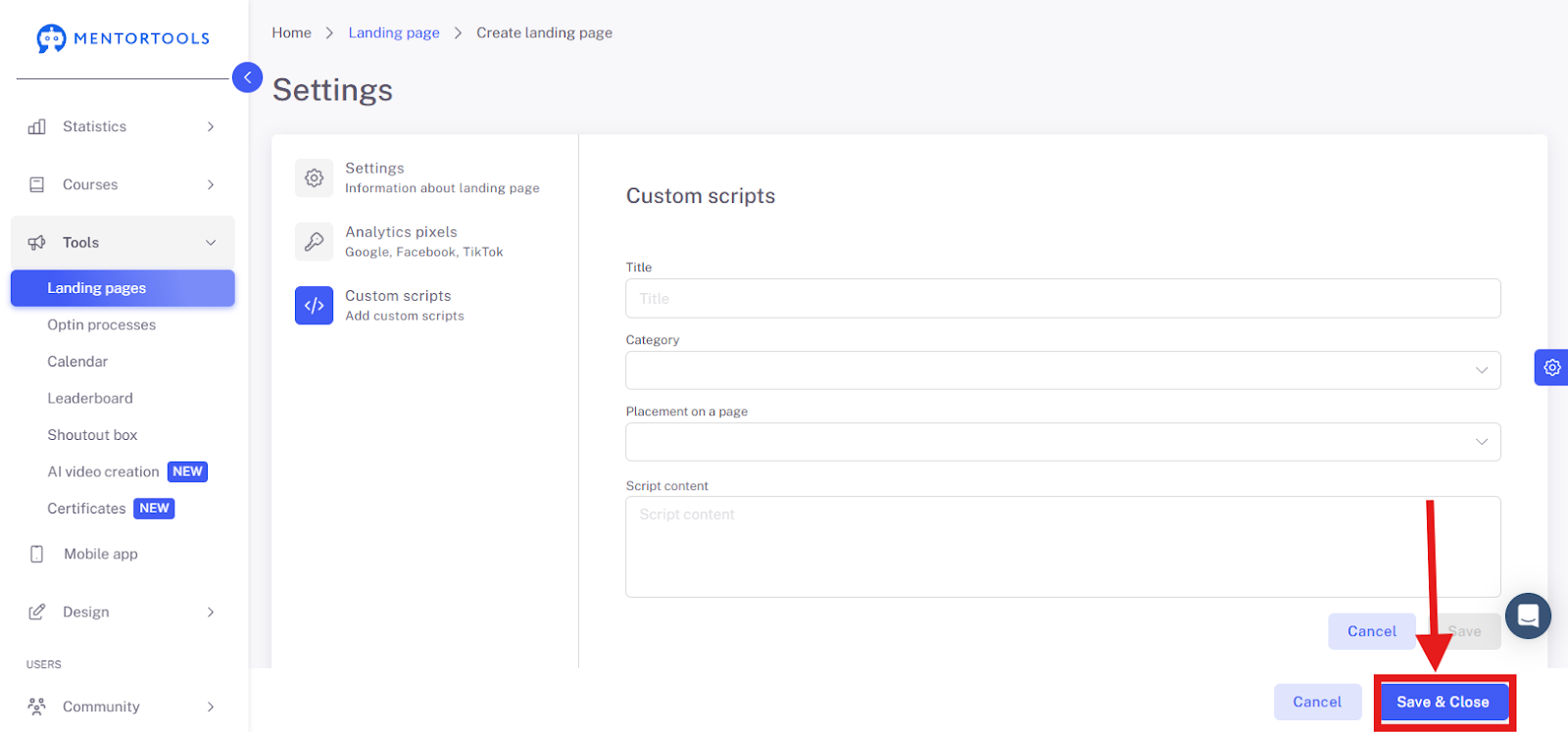Click the Home breadcrumb link
The height and width of the screenshot is (732, 1568).
tap(291, 32)
